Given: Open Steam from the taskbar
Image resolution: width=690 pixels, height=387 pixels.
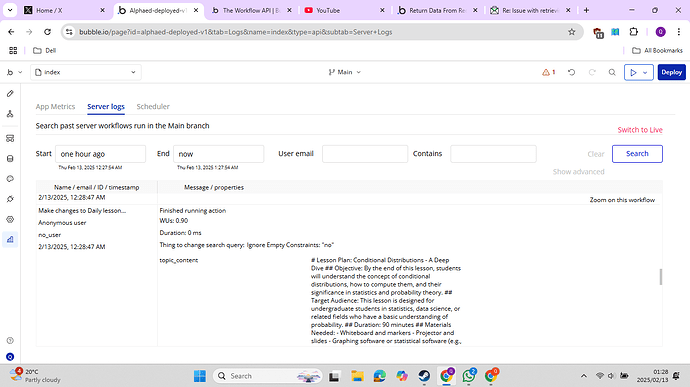Looking at the screenshot, I should (424, 376).
